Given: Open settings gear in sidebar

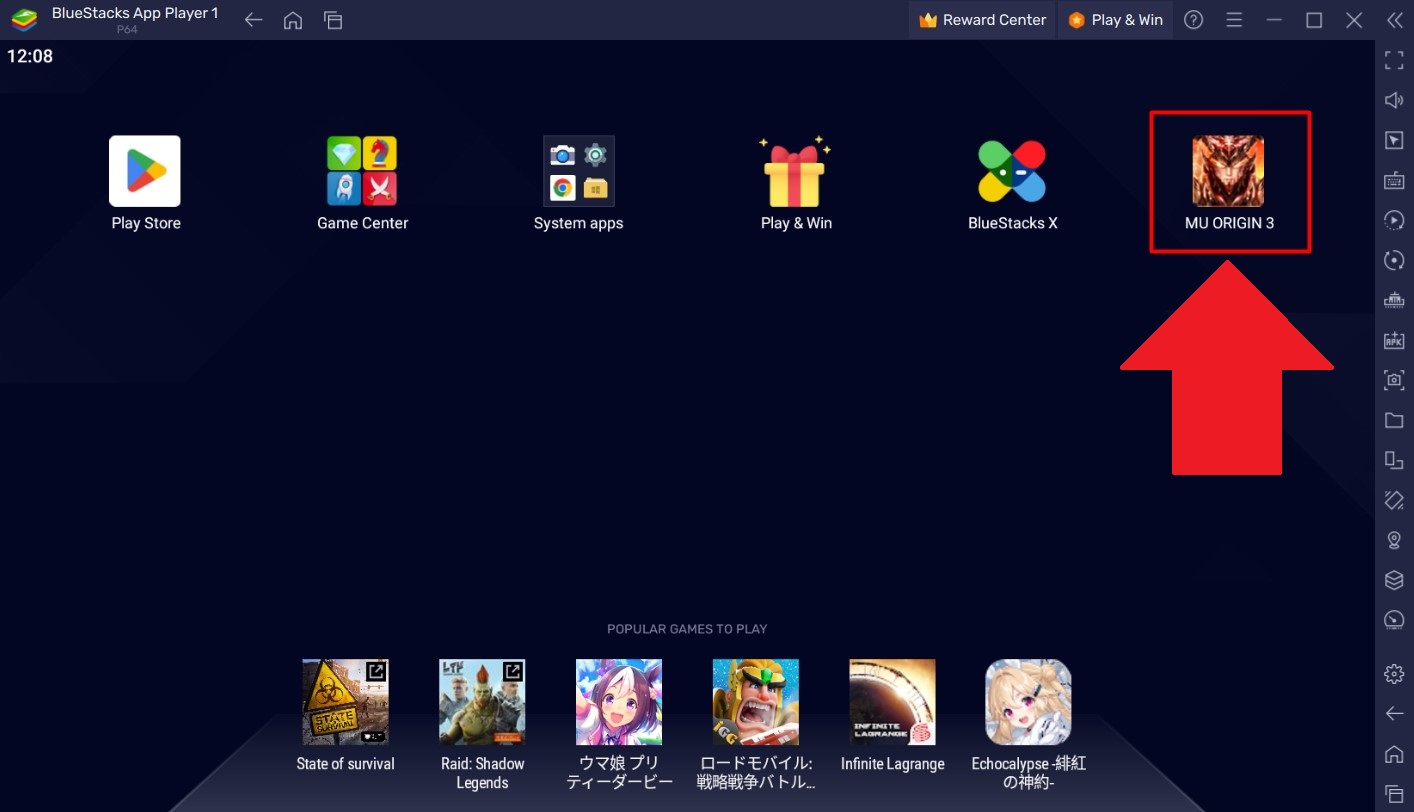Looking at the screenshot, I should click(x=1394, y=673).
